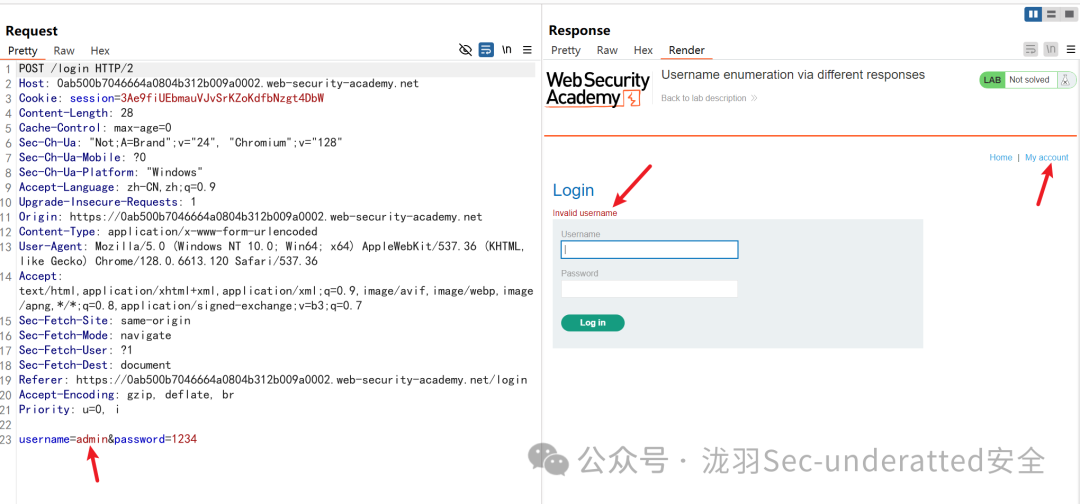Click the Accept-Language header line
Viewport: 1080px width, 504px height.
click(117, 187)
